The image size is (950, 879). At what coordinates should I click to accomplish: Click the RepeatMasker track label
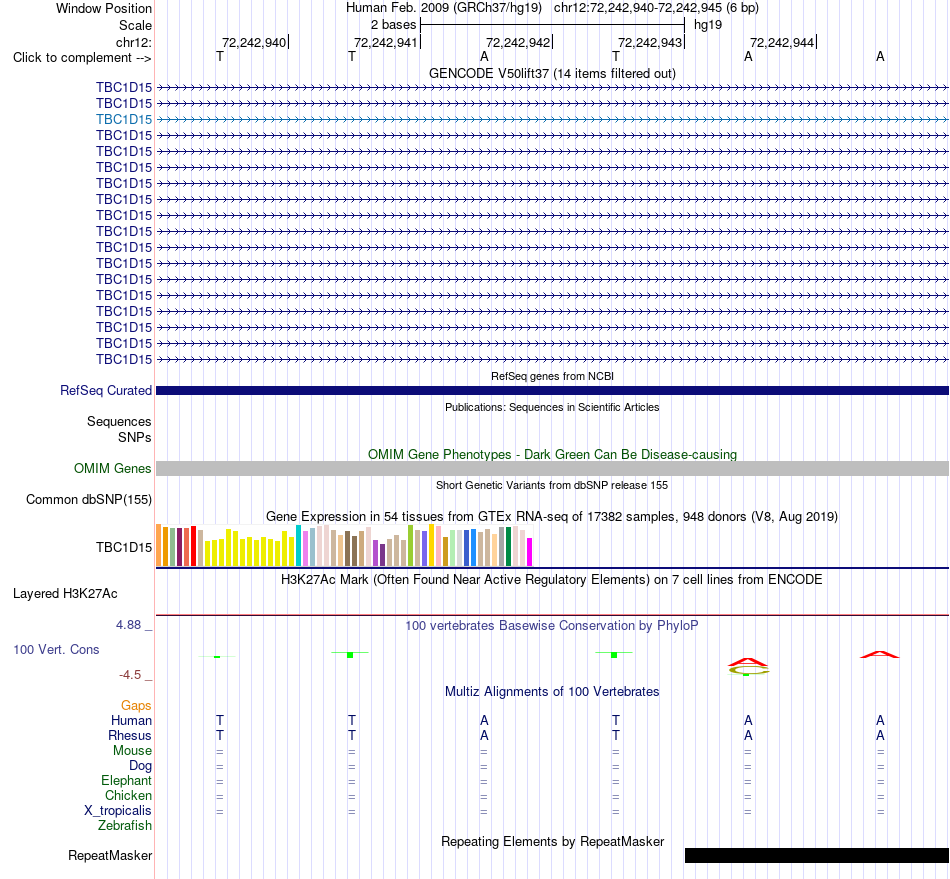coord(110,855)
